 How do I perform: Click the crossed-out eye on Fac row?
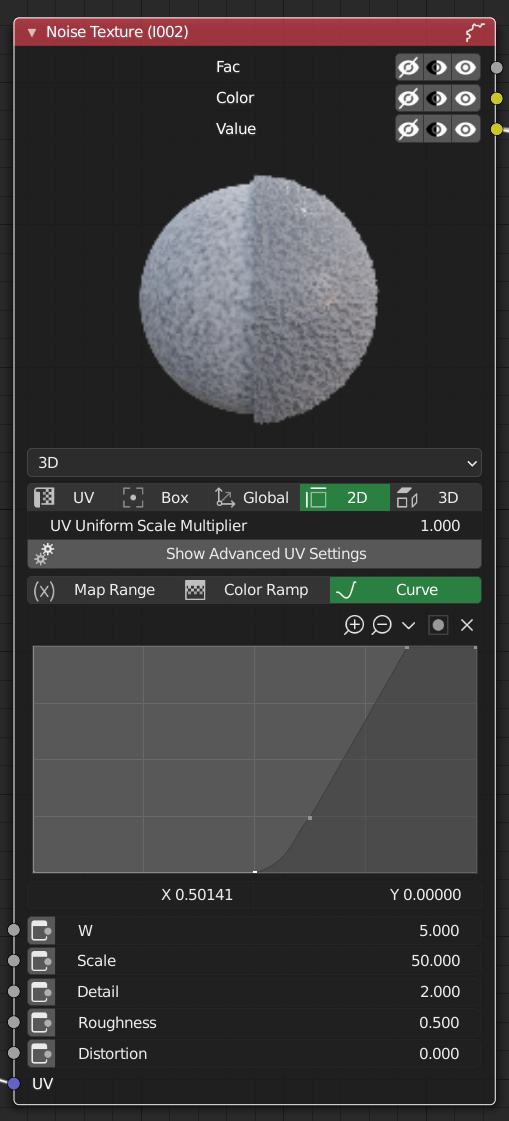pyautogui.click(x=409, y=68)
